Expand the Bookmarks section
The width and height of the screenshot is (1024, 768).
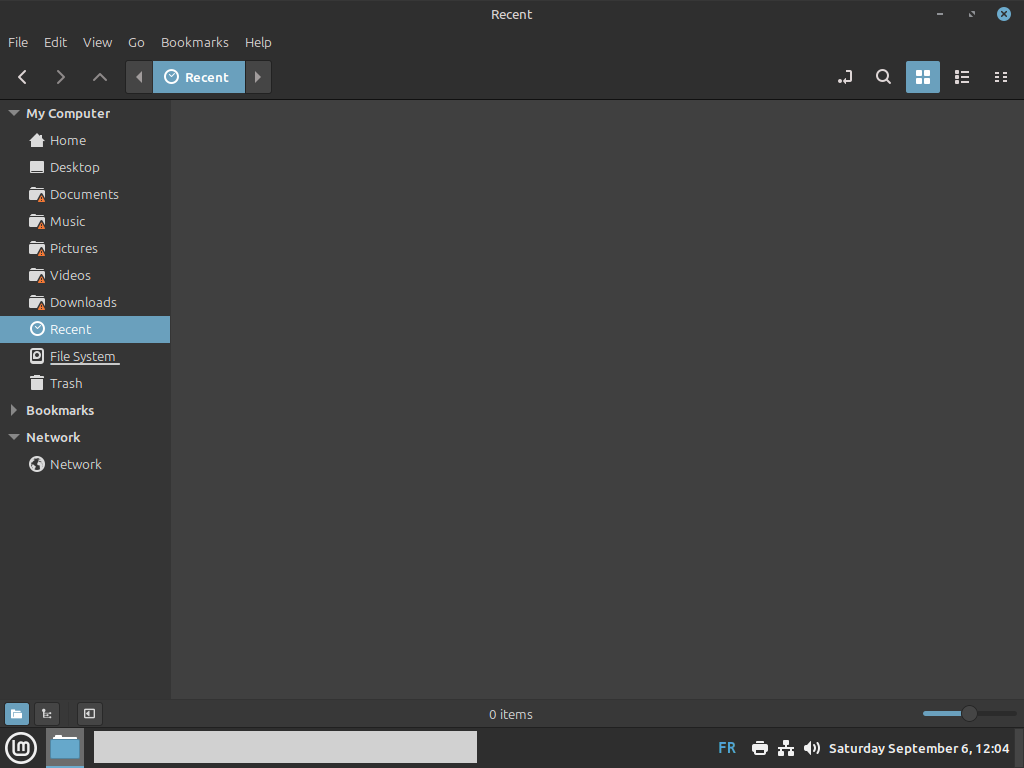pos(14,411)
